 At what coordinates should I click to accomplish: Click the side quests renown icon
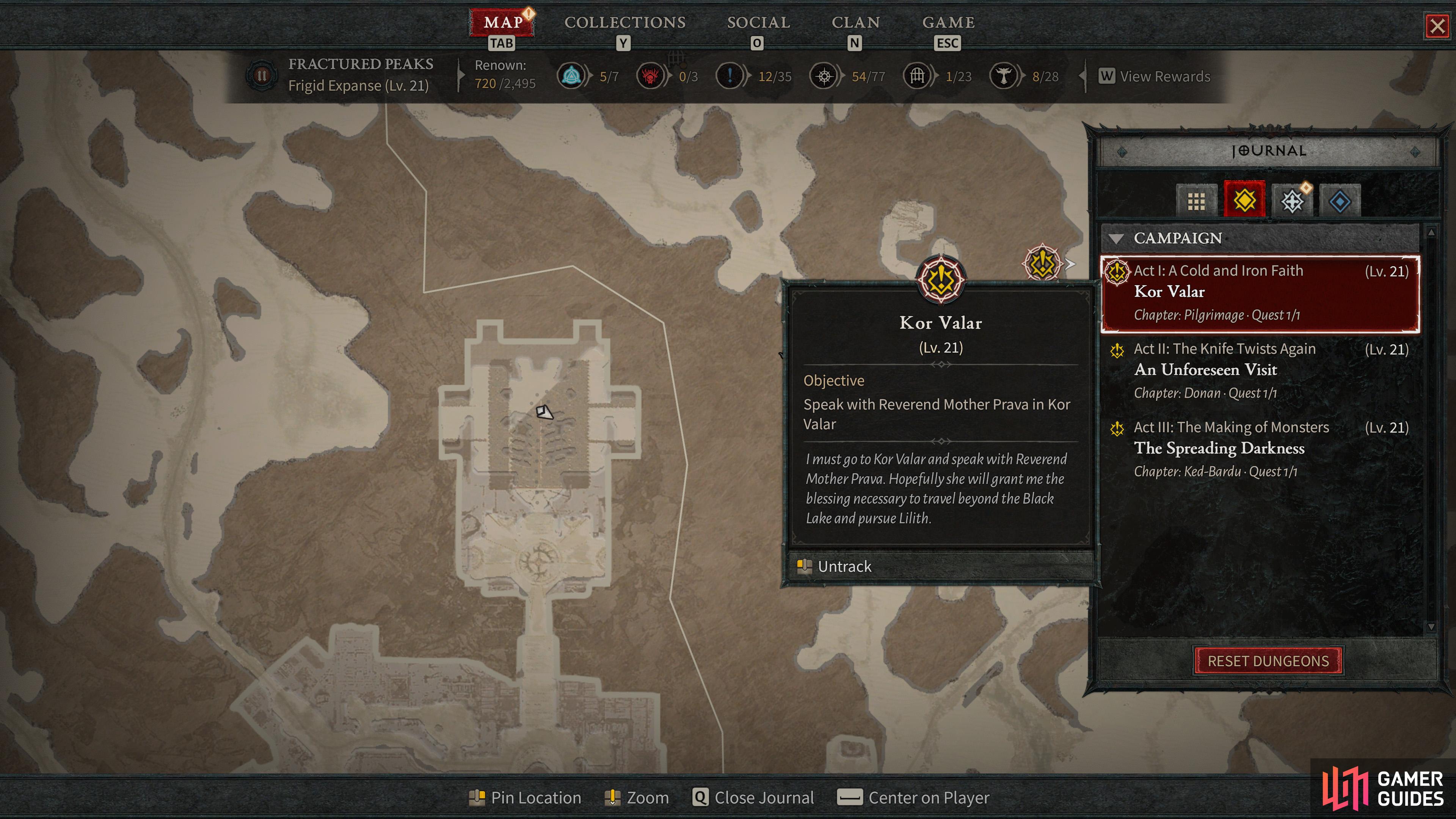tap(730, 76)
